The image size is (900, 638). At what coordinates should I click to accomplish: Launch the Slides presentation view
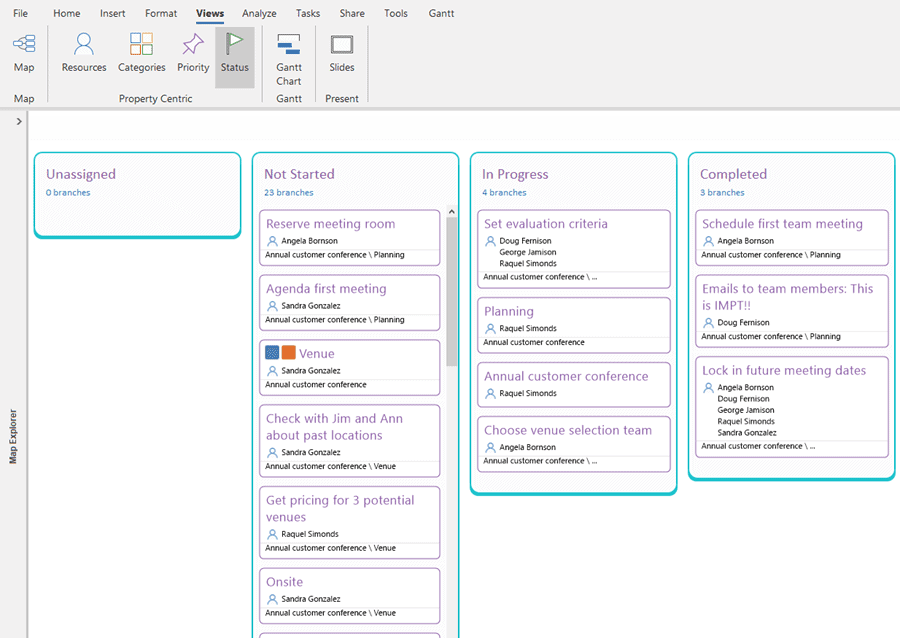[x=342, y=44]
